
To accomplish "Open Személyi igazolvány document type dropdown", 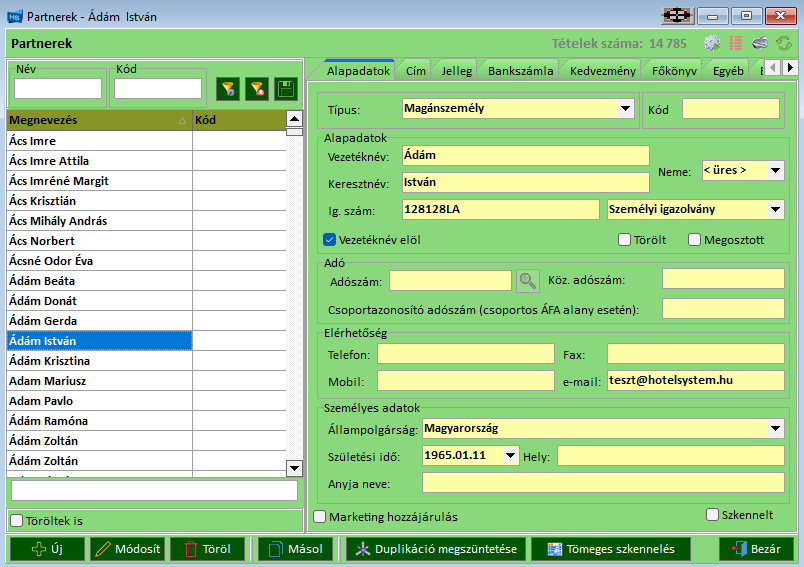I will coord(775,209).
